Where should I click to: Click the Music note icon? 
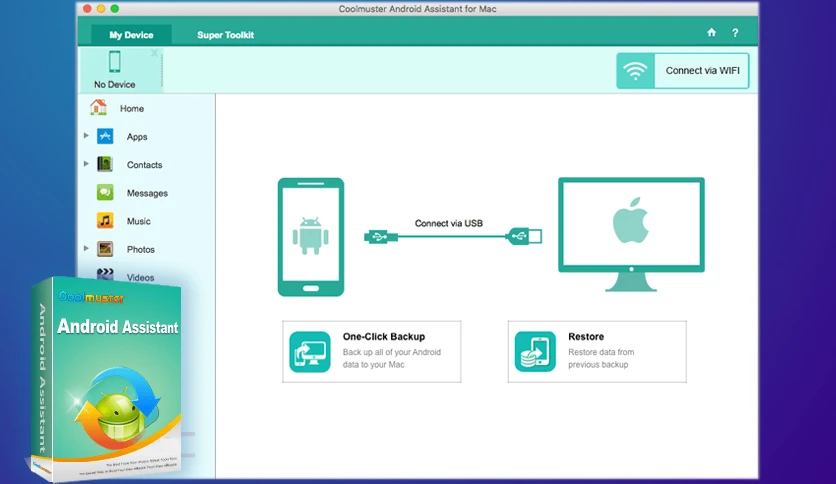tap(105, 221)
